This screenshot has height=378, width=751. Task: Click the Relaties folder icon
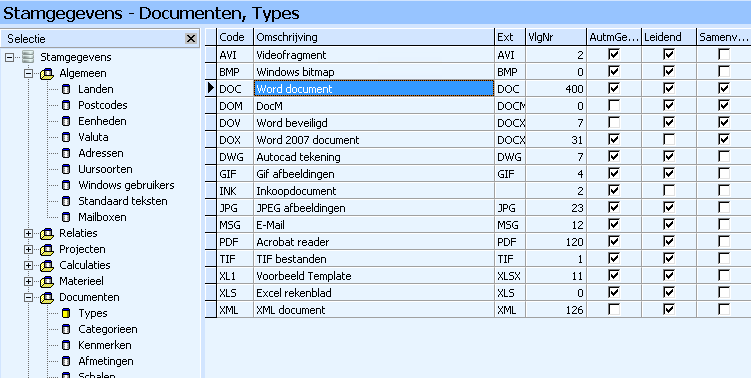(47, 234)
